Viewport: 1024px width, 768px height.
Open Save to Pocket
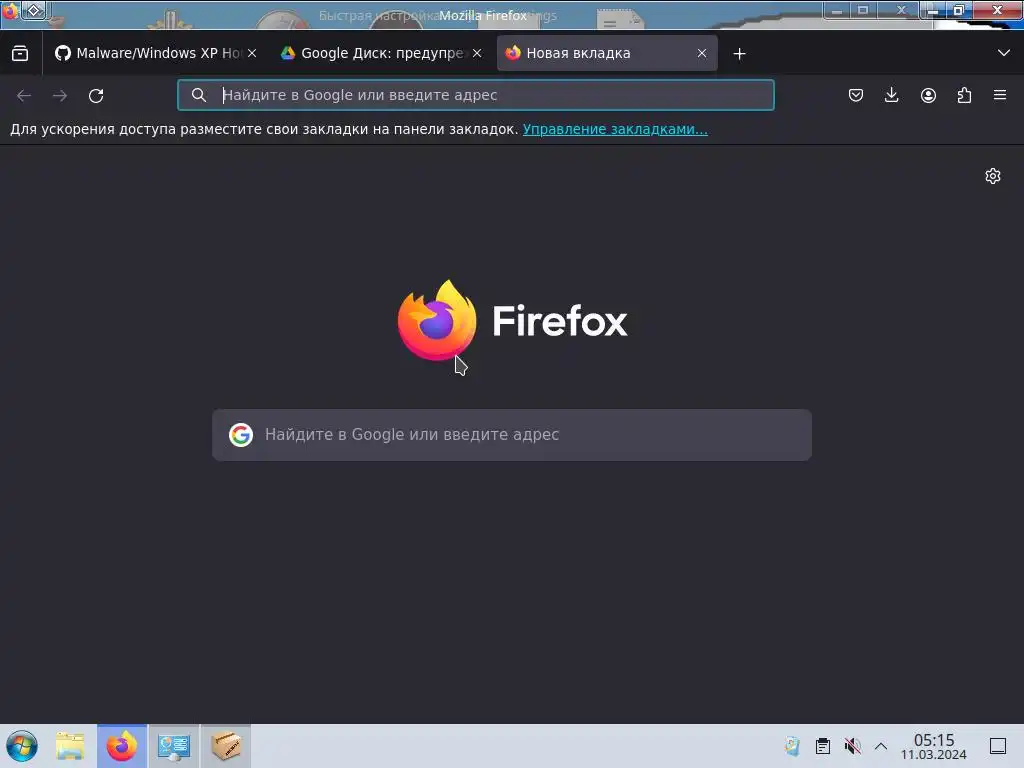click(856, 95)
